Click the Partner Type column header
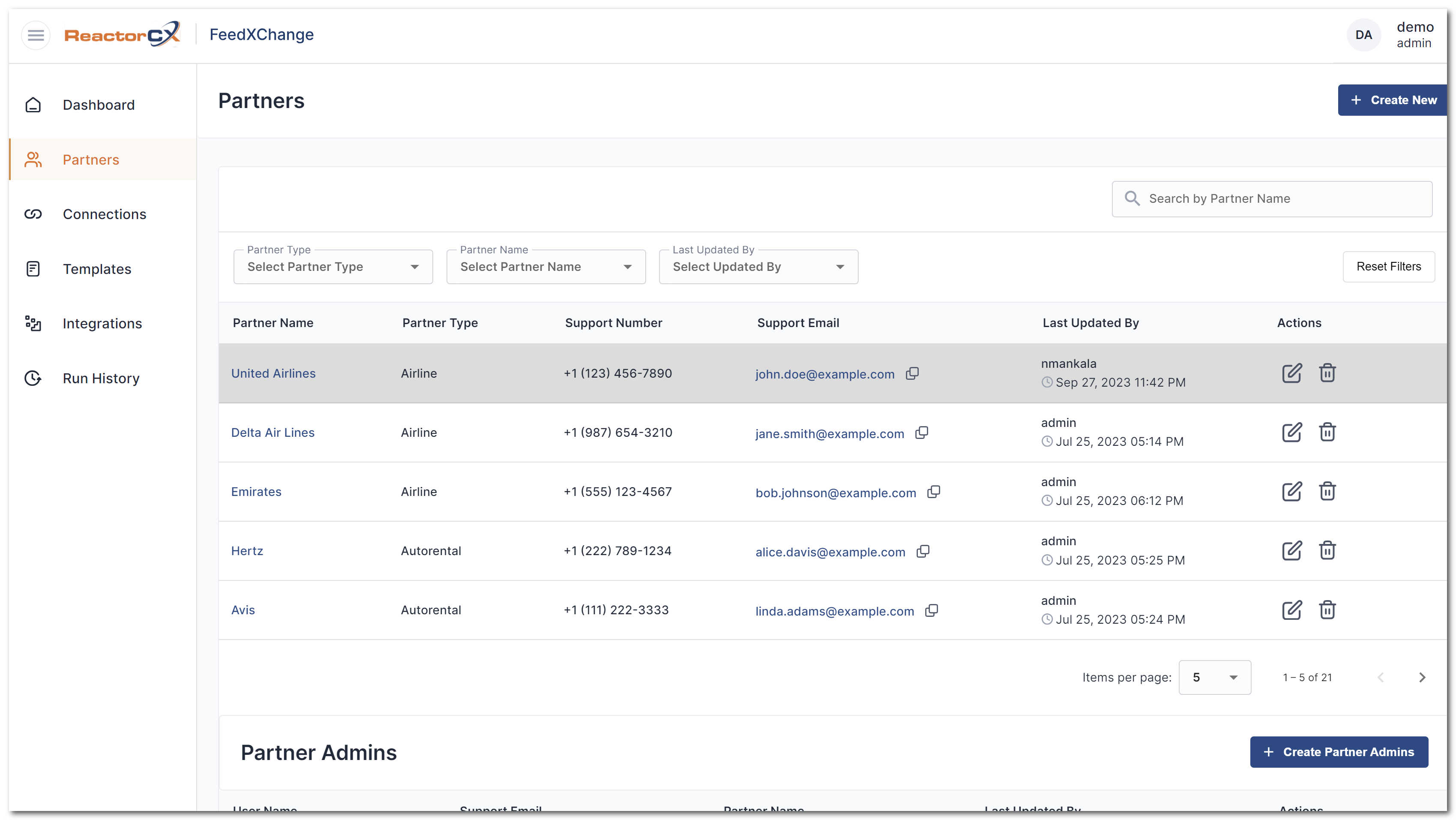Viewport: 1456px width, 820px height. click(x=440, y=323)
